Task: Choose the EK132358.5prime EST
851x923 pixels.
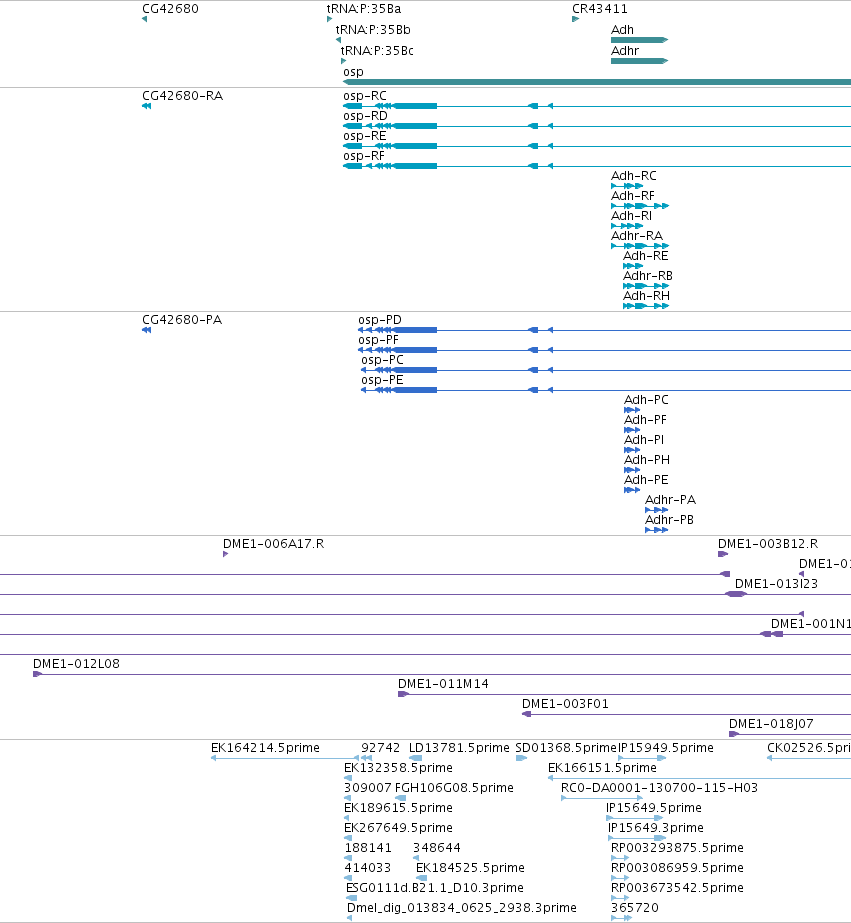Action: (x=348, y=778)
